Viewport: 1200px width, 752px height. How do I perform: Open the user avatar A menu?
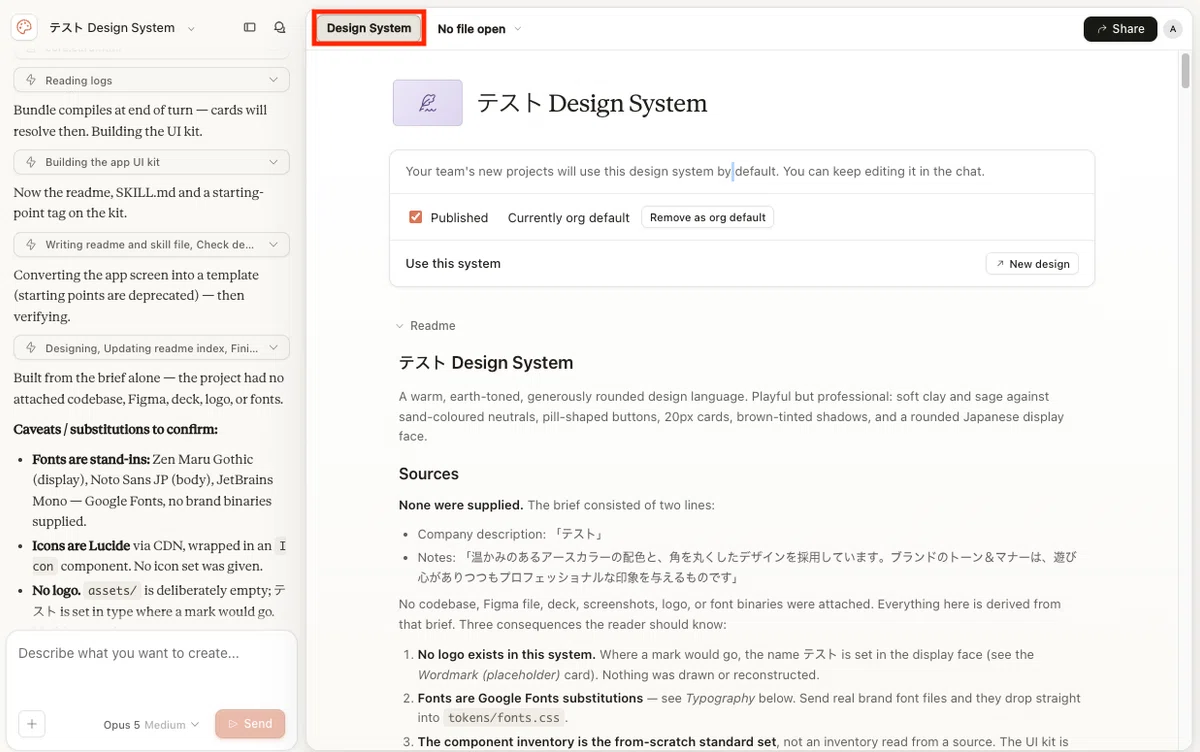[1173, 29]
